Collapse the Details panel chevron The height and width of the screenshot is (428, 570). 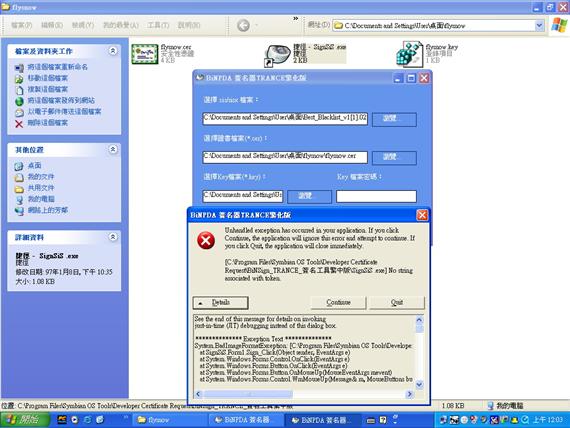tap(113, 237)
